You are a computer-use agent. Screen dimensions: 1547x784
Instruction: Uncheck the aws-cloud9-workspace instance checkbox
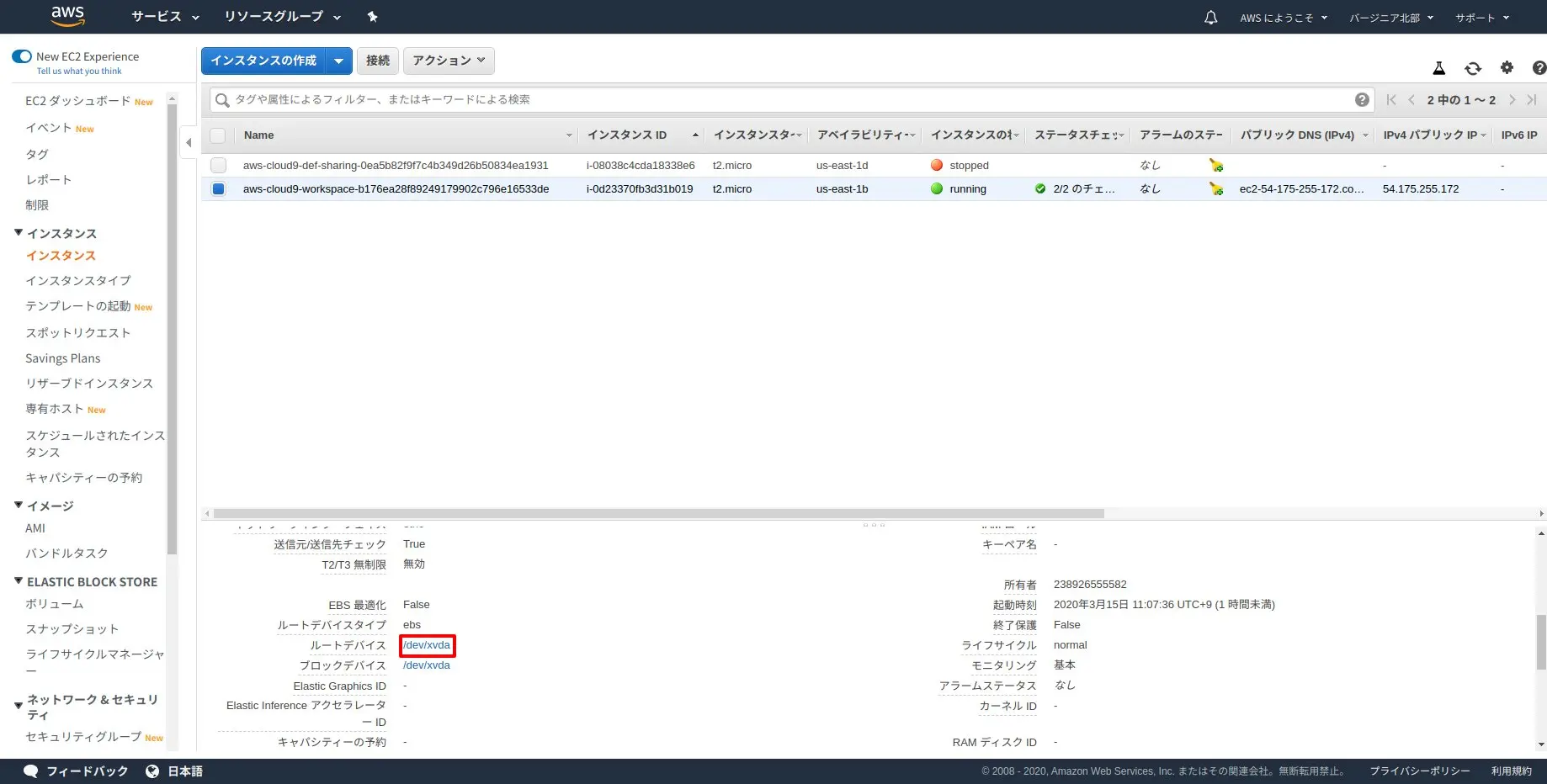point(219,189)
